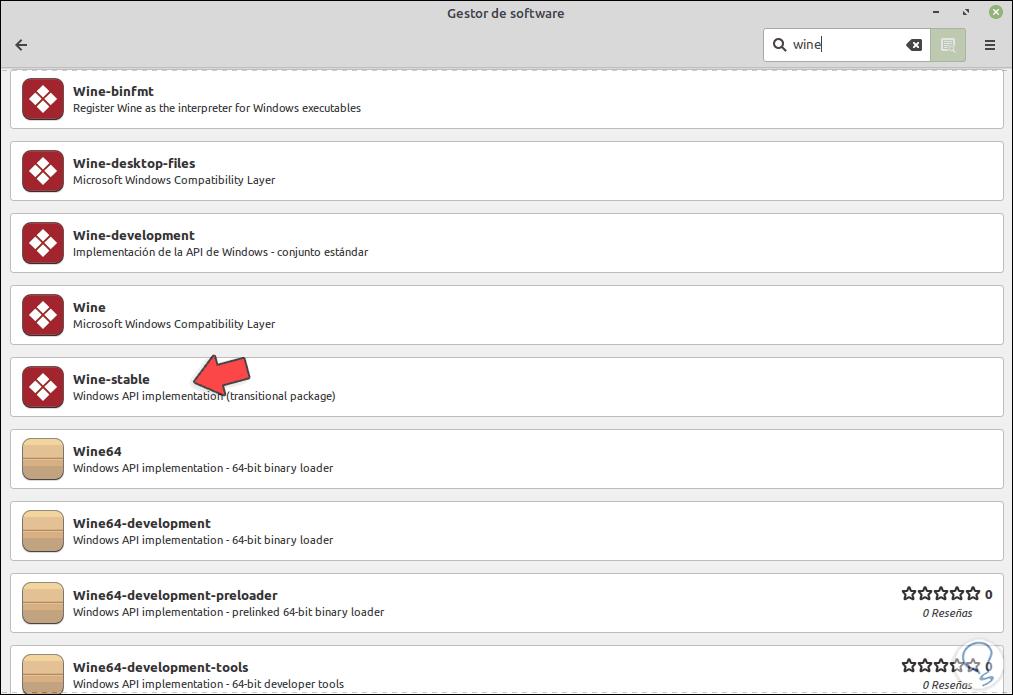The height and width of the screenshot is (695, 1013).
Task: Click the Wine64-development box icon
Action: pyautogui.click(x=43, y=531)
